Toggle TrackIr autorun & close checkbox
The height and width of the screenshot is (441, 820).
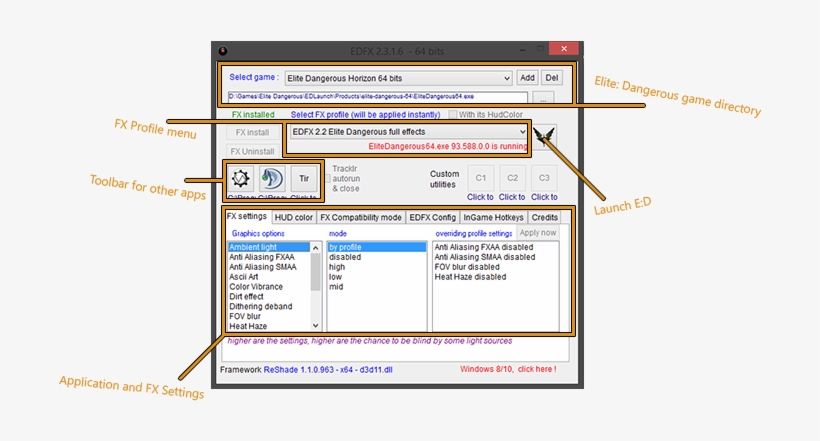tap(328, 179)
